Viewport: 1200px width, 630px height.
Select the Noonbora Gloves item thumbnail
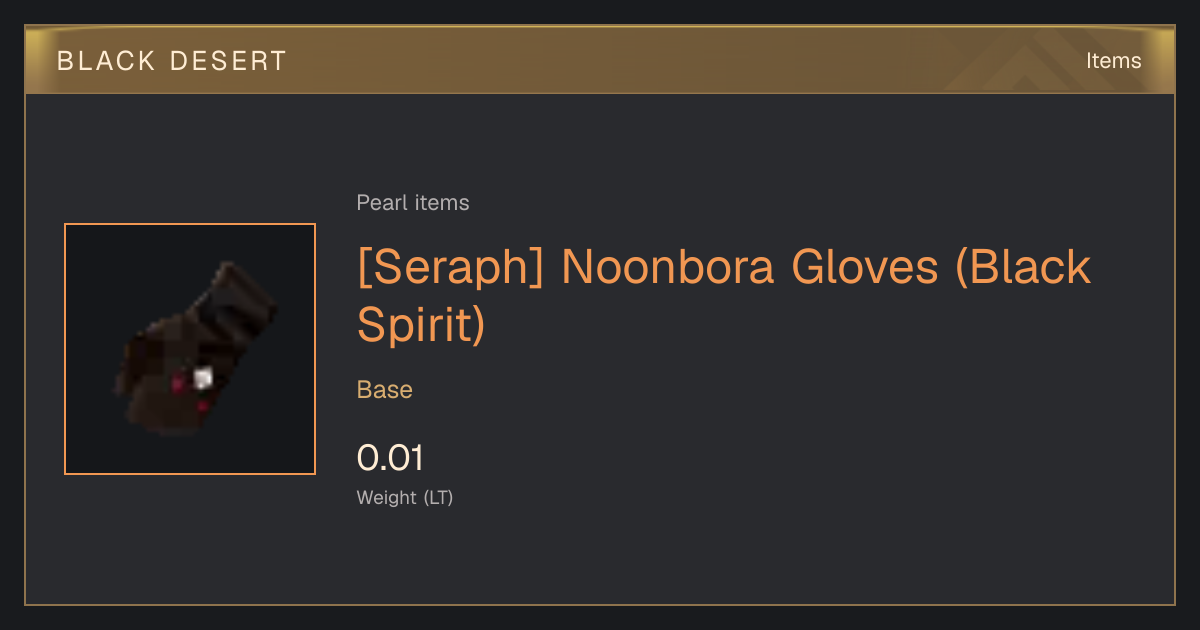[x=190, y=349]
